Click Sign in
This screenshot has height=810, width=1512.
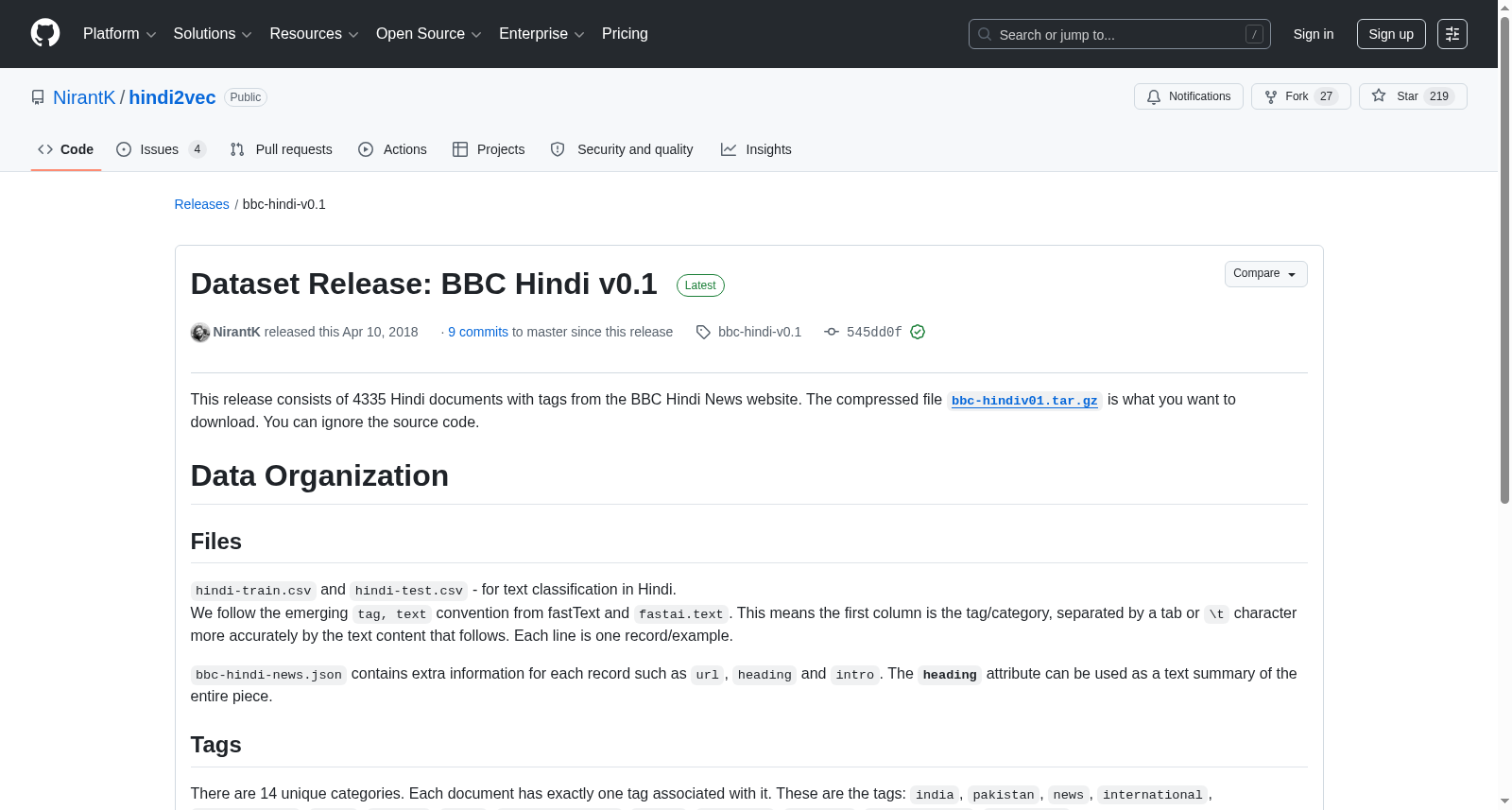[x=1314, y=34]
